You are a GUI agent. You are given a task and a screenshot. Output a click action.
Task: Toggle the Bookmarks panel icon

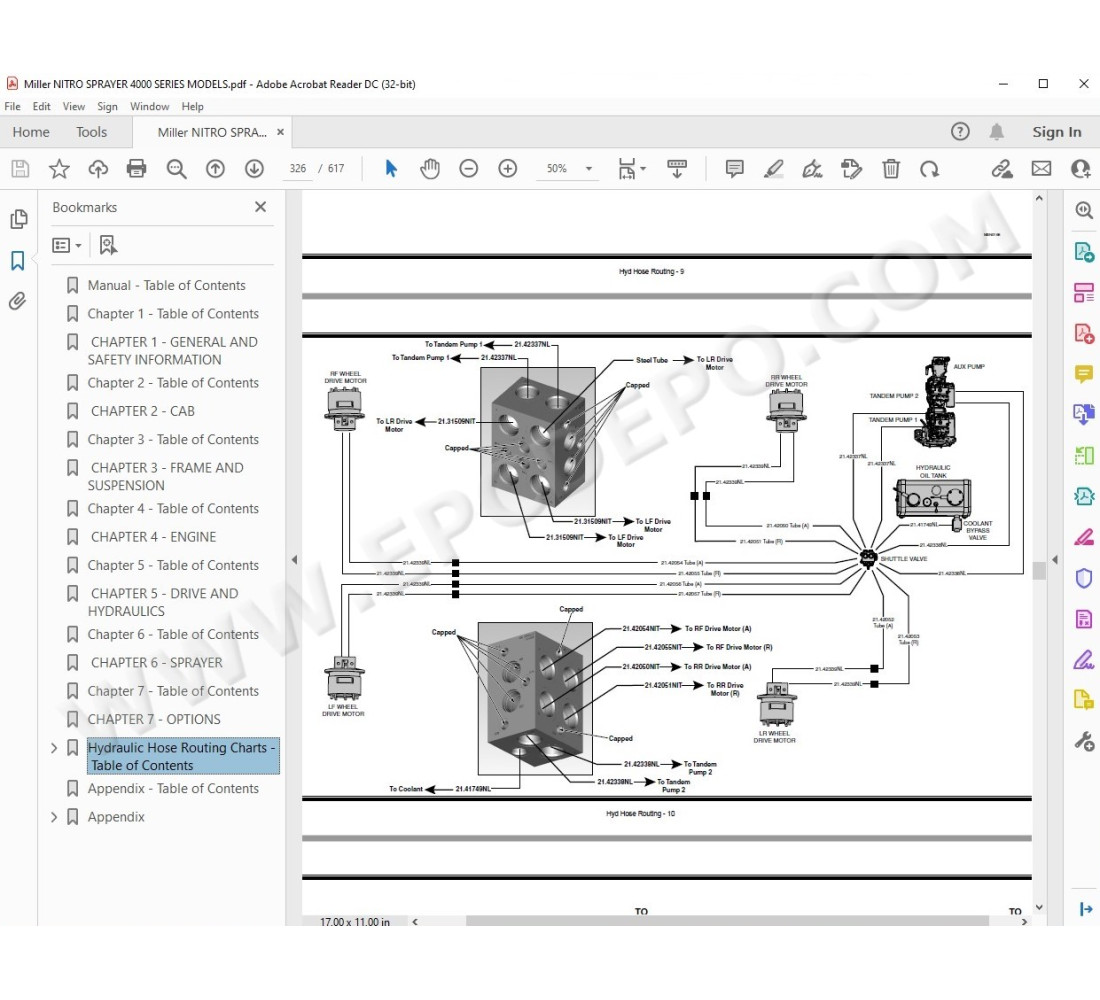[x=18, y=261]
